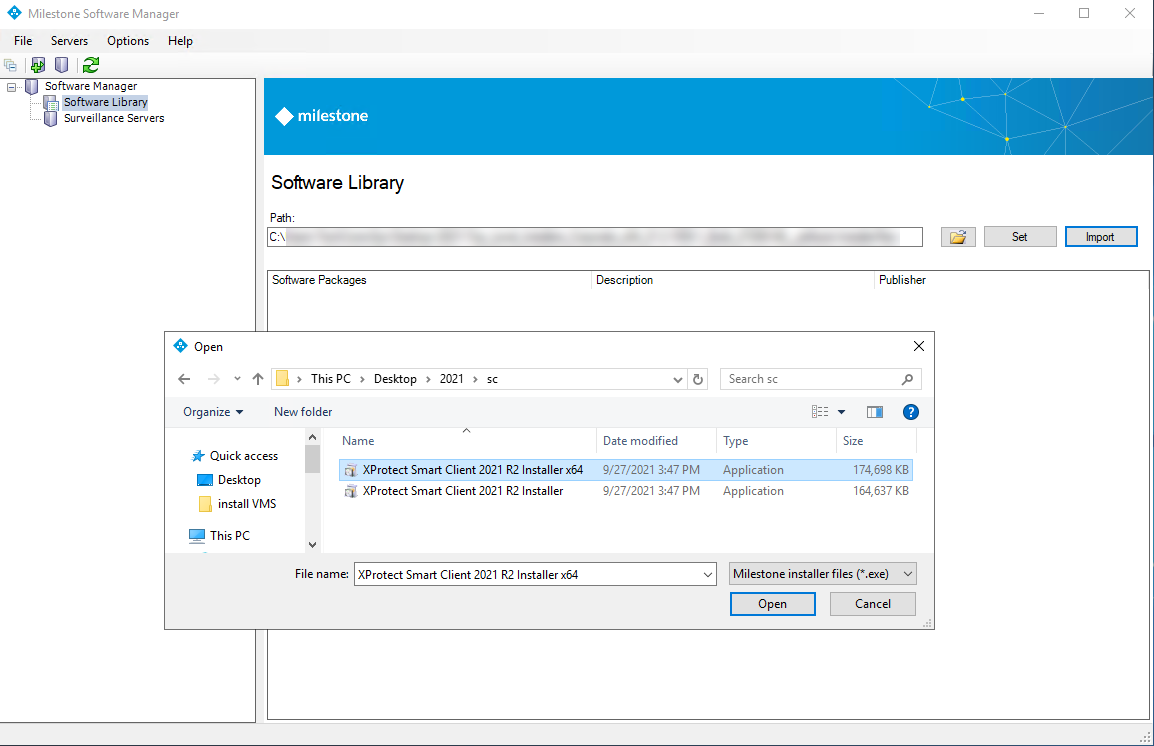Cancel the Open file dialog

pos(872,604)
